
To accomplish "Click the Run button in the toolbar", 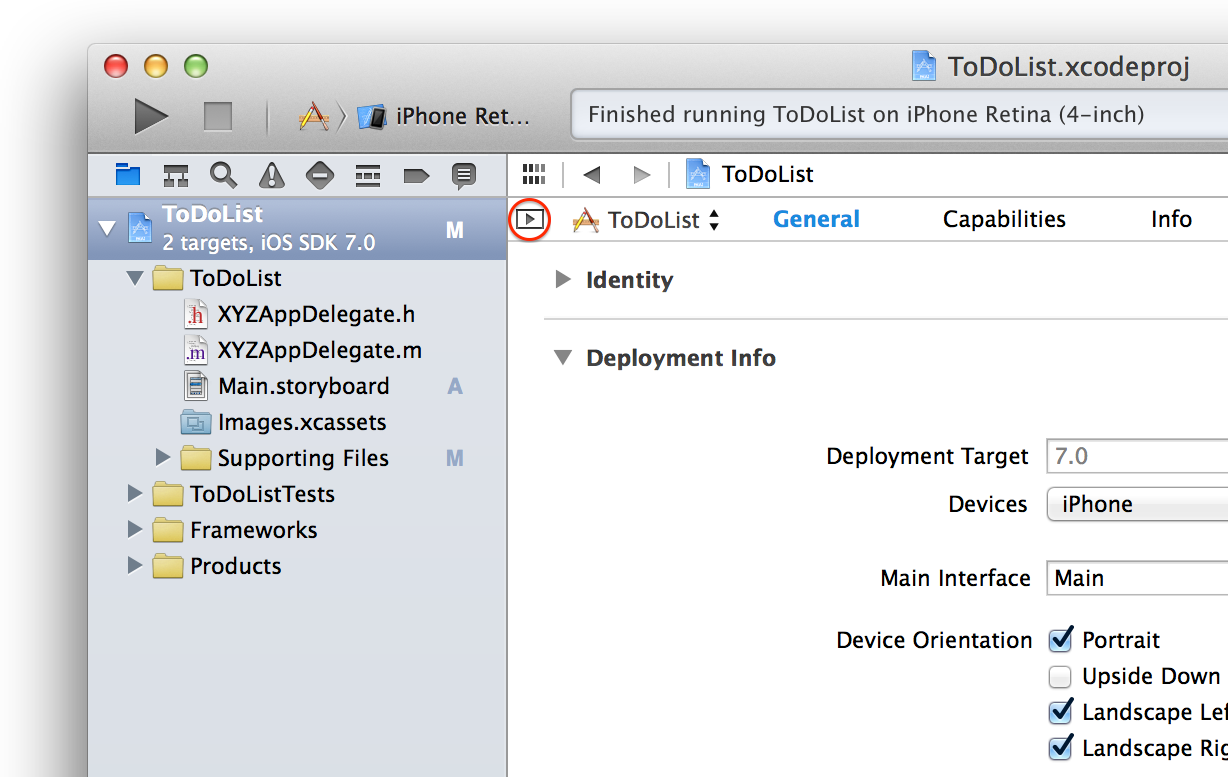I will coord(151,116).
